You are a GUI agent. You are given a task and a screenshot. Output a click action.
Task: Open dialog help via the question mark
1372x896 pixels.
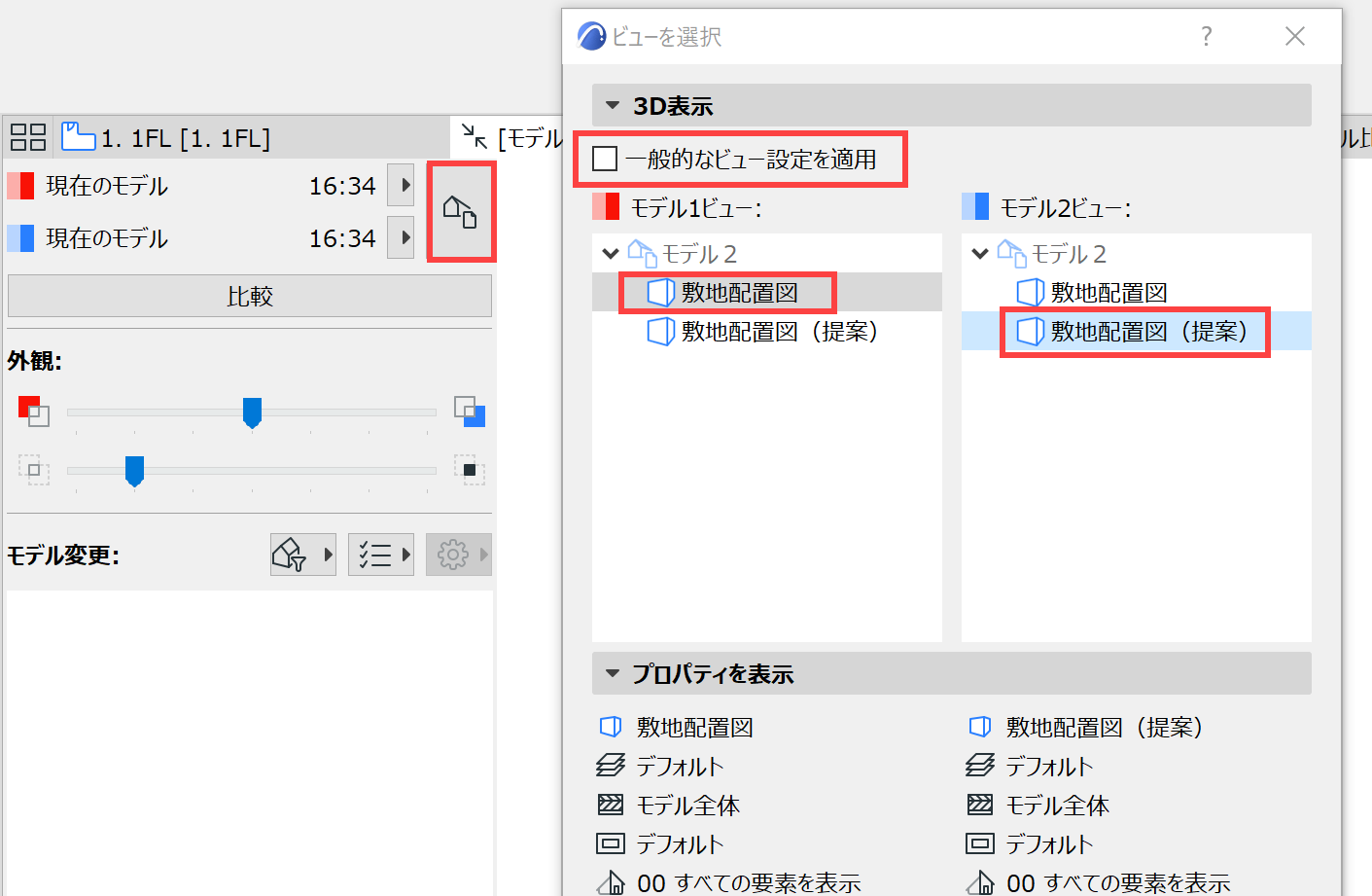[x=1206, y=36]
